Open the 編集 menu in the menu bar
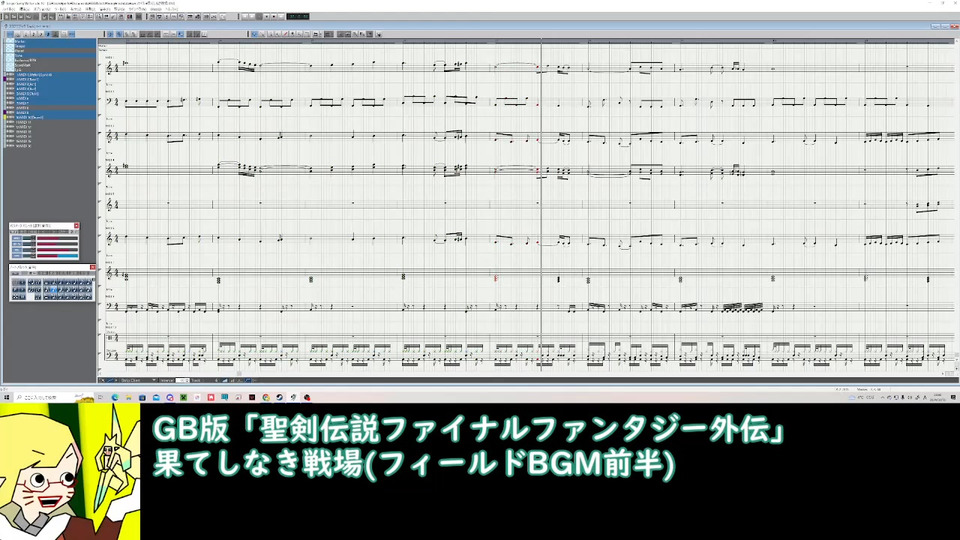 coord(25,9)
